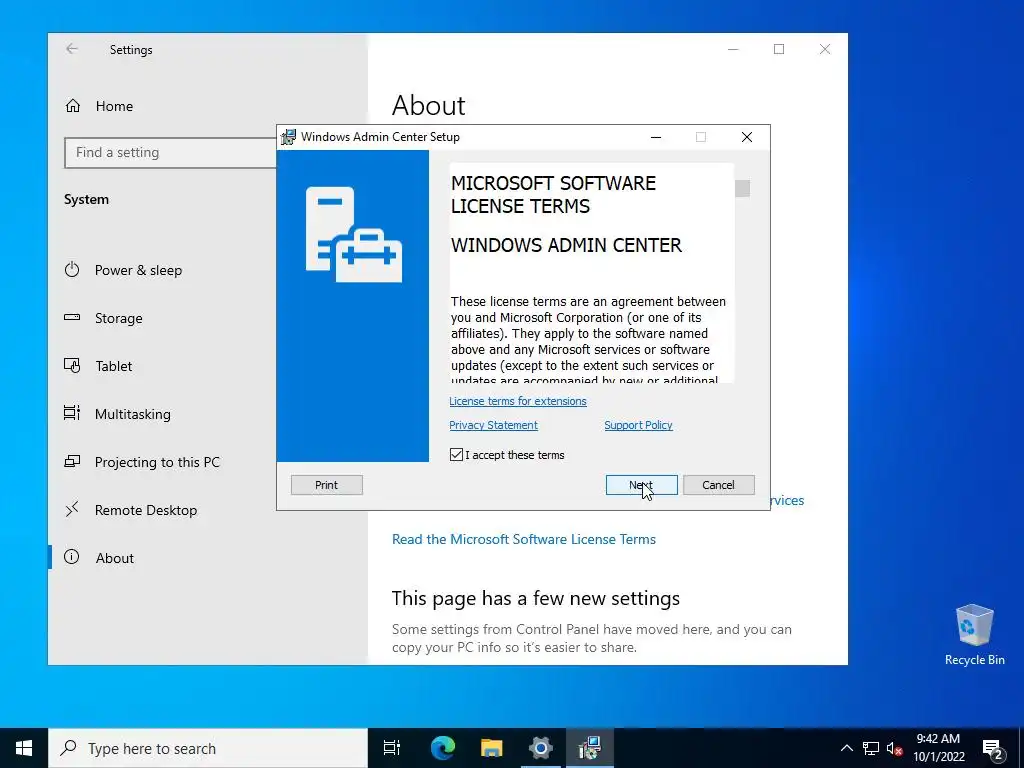This screenshot has height=768, width=1024.
Task: Open the Recycle Bin on desktop
Action: [974, 635]
